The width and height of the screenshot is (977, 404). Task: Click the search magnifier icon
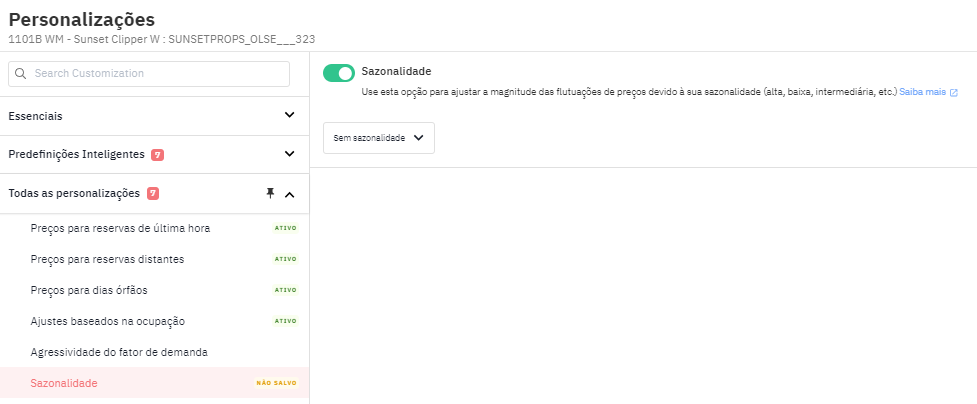[21, 74]
